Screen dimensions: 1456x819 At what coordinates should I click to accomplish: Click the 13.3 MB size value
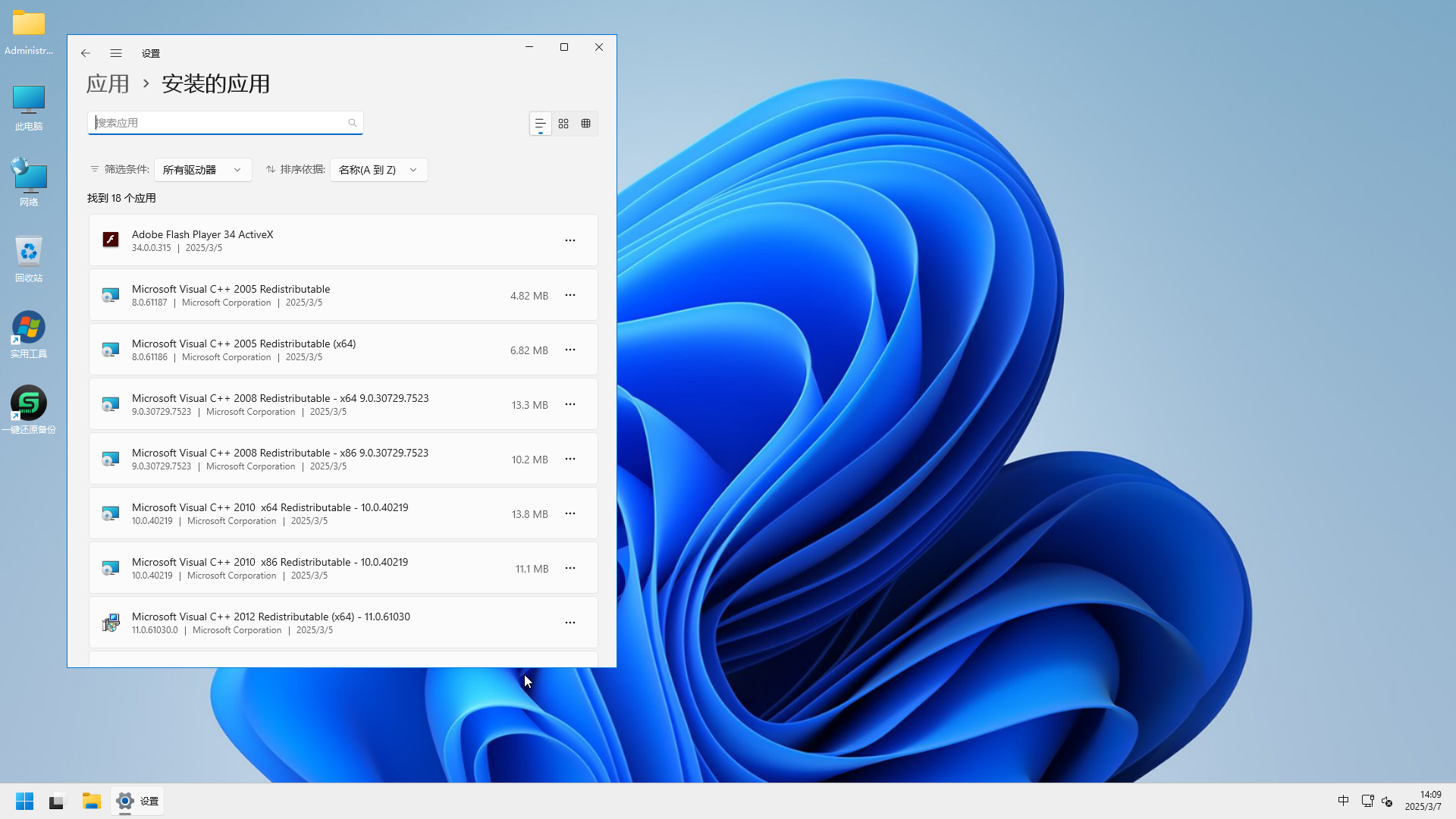click(530, 405)
